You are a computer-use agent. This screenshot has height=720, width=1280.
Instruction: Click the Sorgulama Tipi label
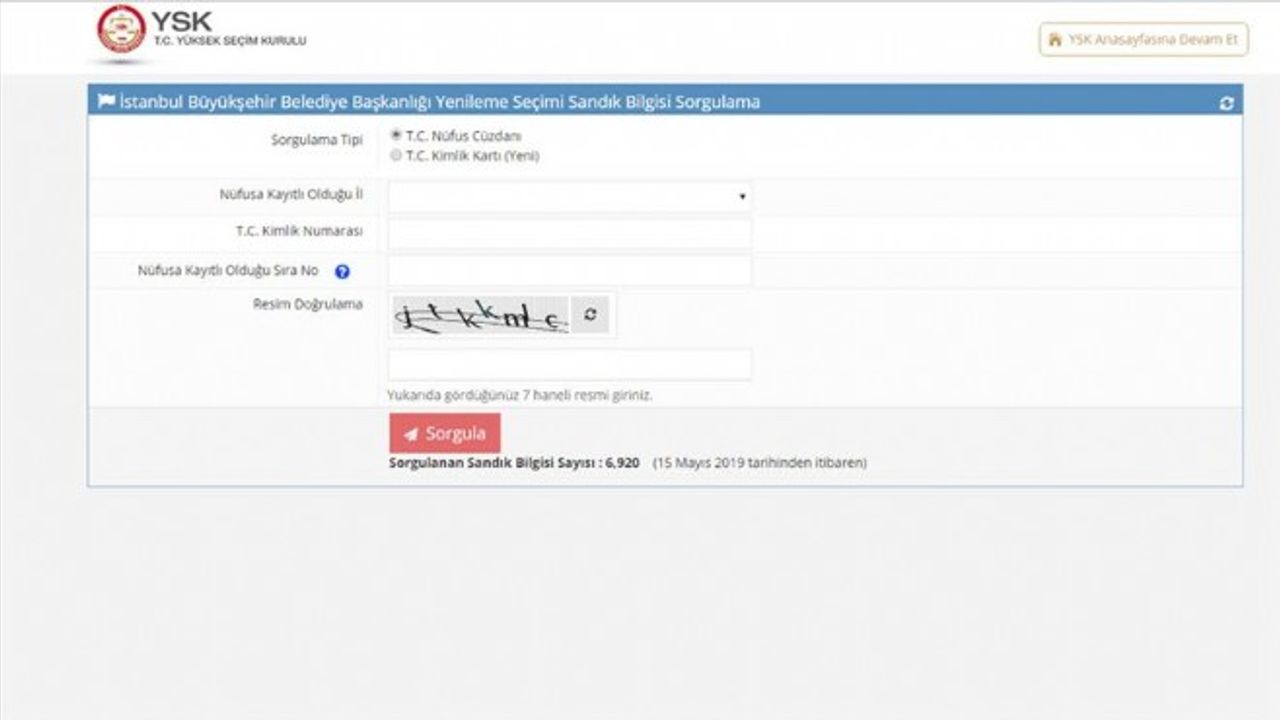point(316,140)
